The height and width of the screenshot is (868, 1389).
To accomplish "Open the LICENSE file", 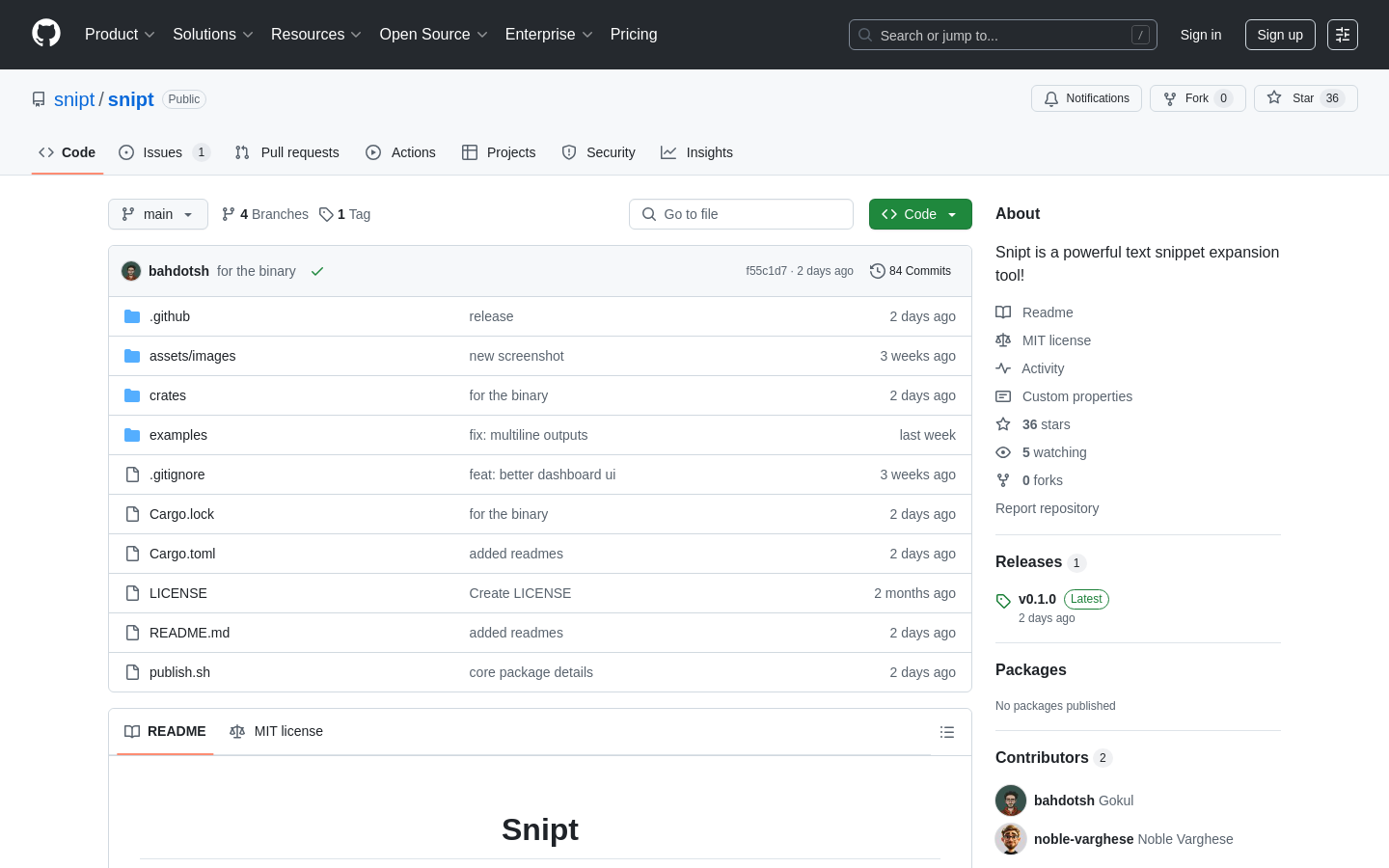I will tap(178, 593).
